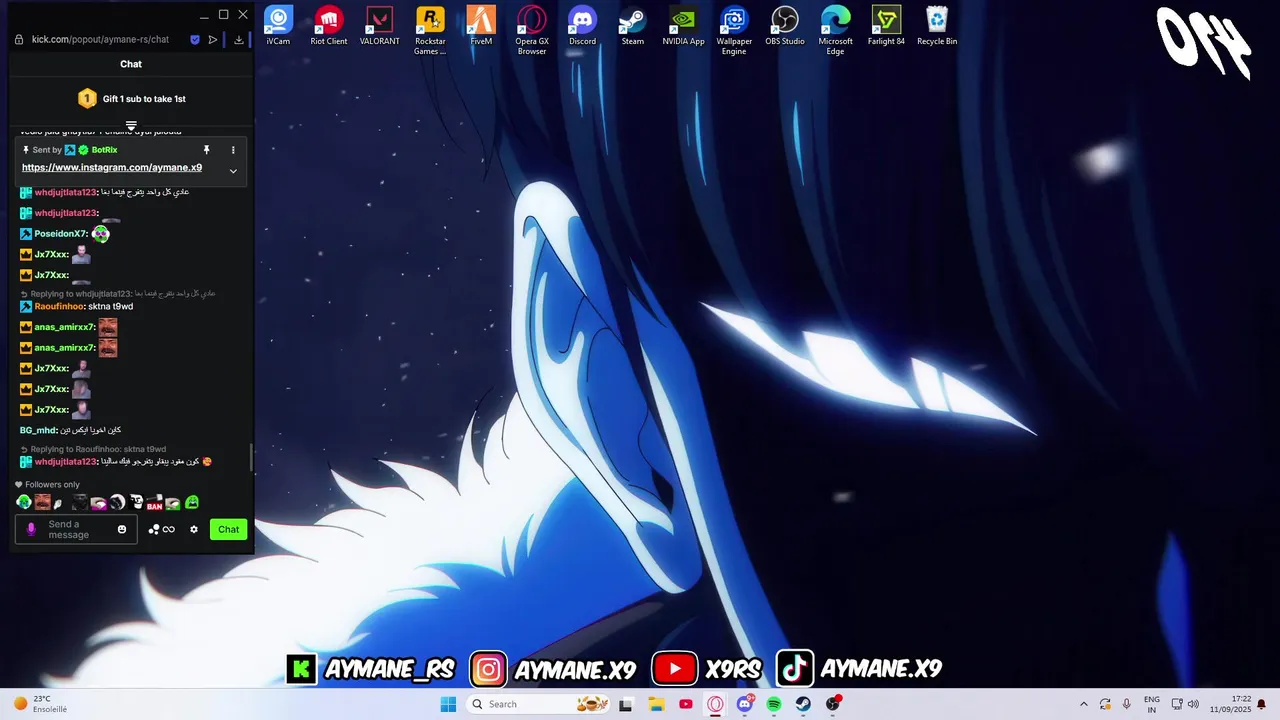Screen dimensions: 1280x720
Task: Click the purple microphone icon in message box
Action: (31, 529)
